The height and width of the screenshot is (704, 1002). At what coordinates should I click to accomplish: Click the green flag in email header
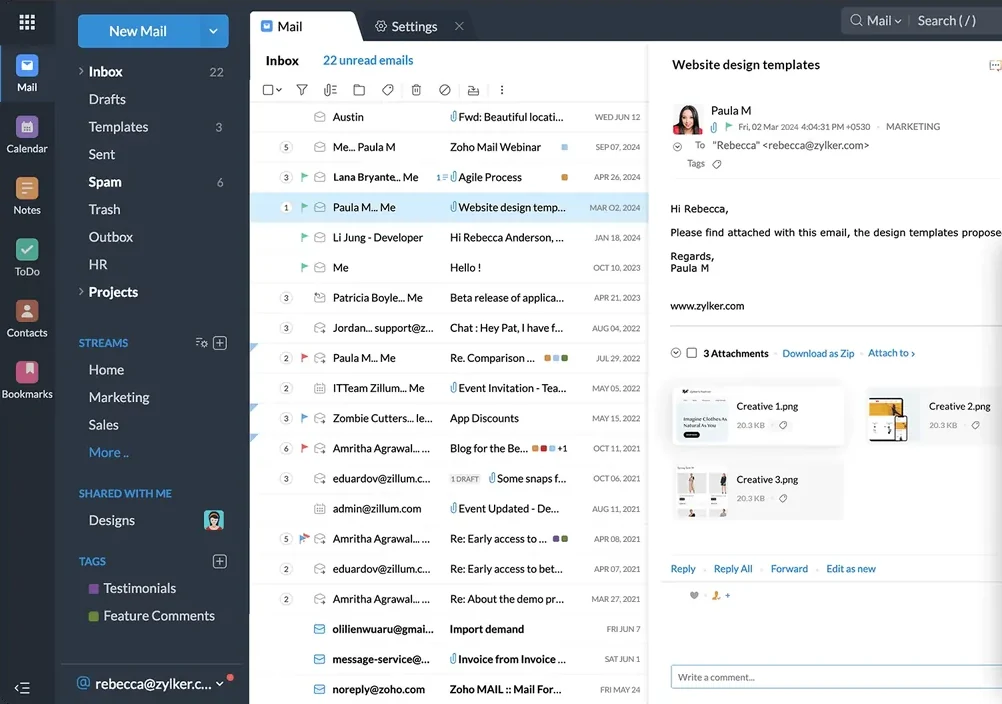click(728, 126)
